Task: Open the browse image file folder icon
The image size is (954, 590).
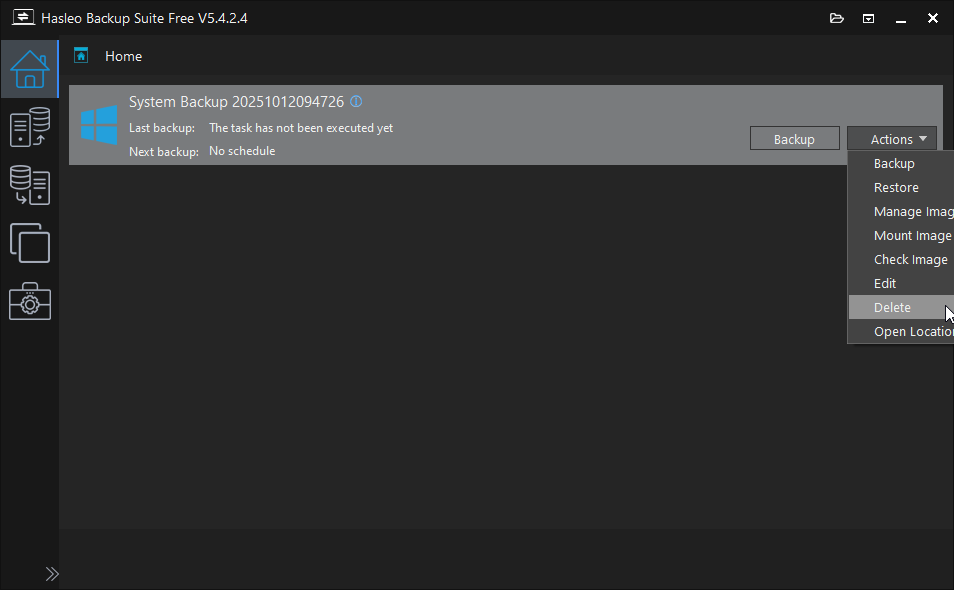Action: pyautogui.click(x=837, y=18)
